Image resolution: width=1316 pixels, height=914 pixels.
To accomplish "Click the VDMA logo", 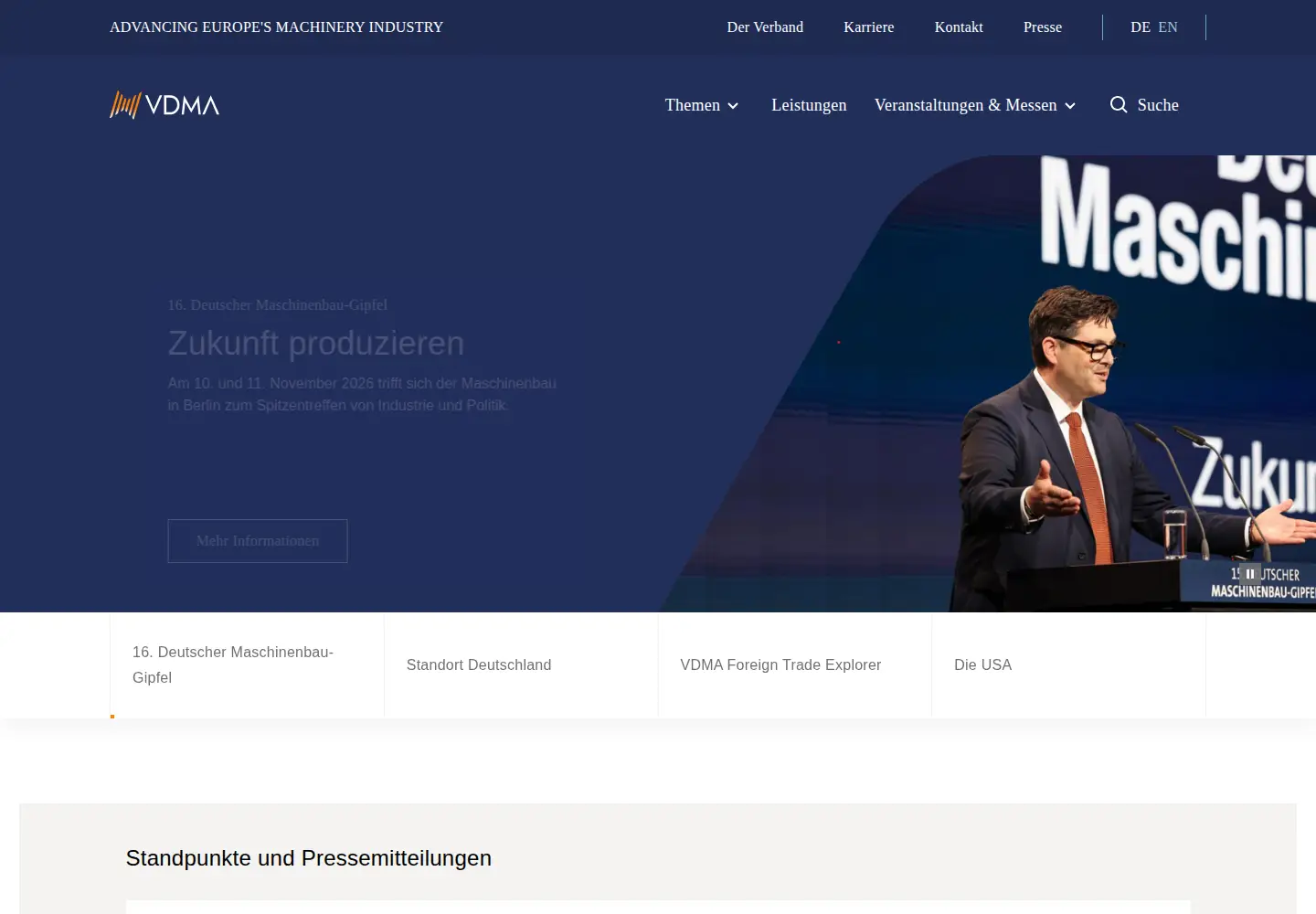I will [x=164, y=105].
